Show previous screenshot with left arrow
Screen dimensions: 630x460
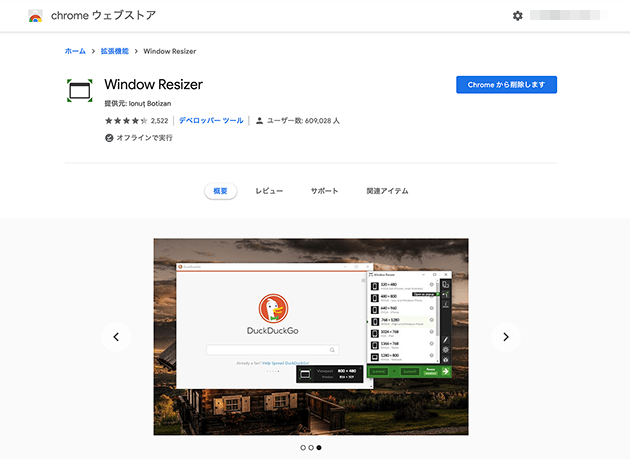click(x=116, y=337)
